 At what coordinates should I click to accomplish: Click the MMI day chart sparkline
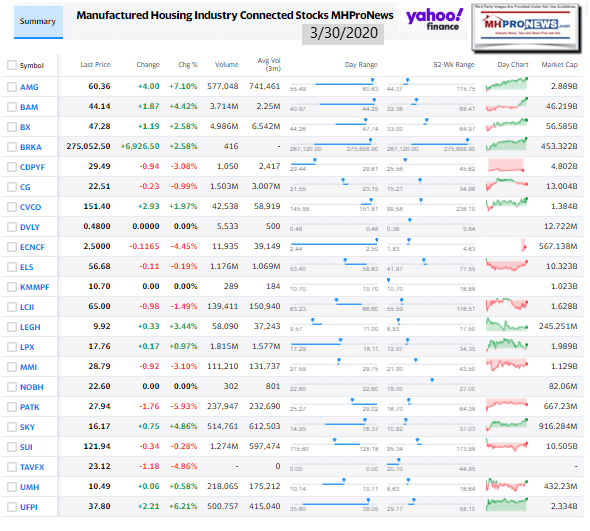pos(506,364)
